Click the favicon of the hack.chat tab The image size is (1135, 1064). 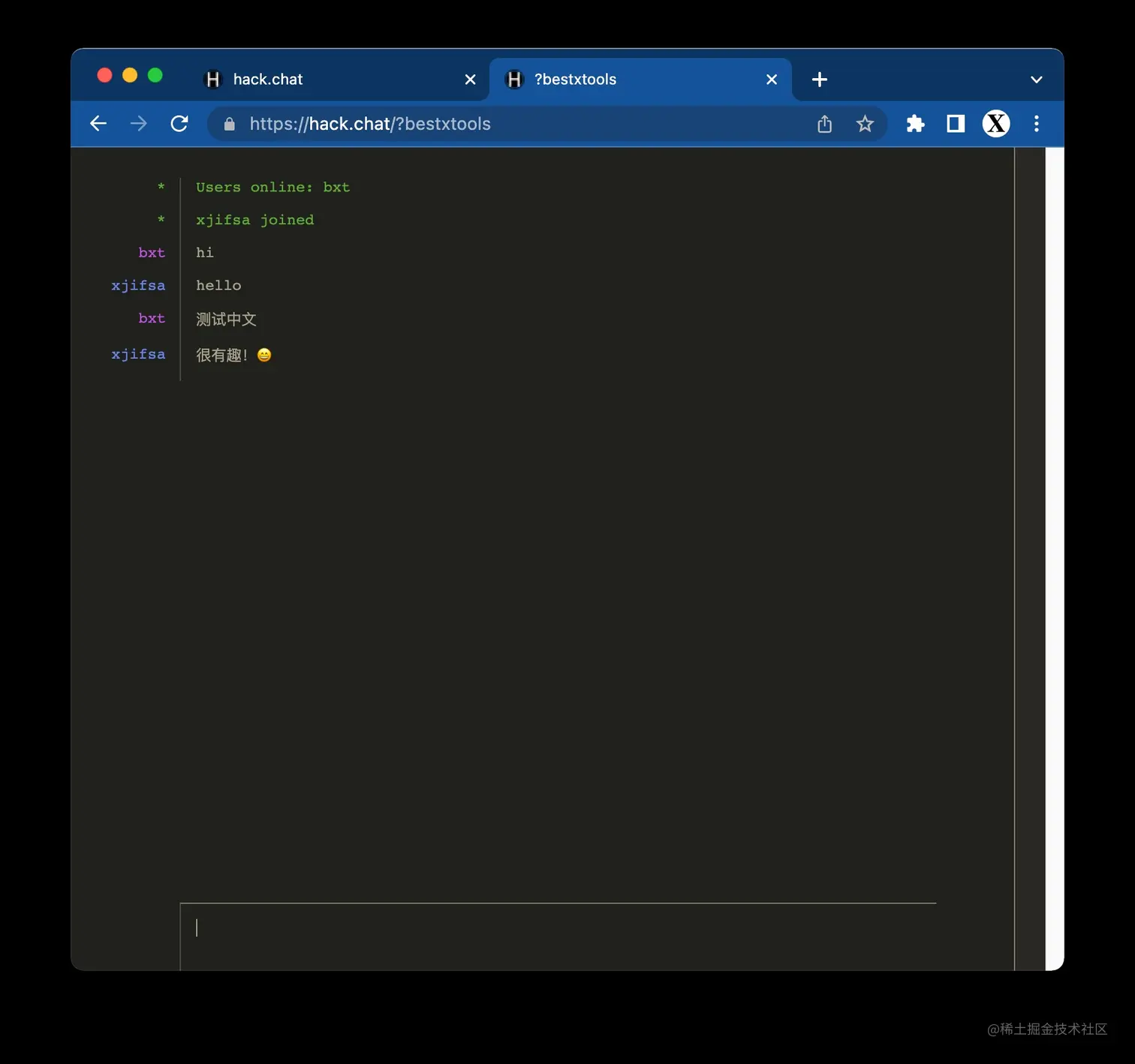[213, 80]
